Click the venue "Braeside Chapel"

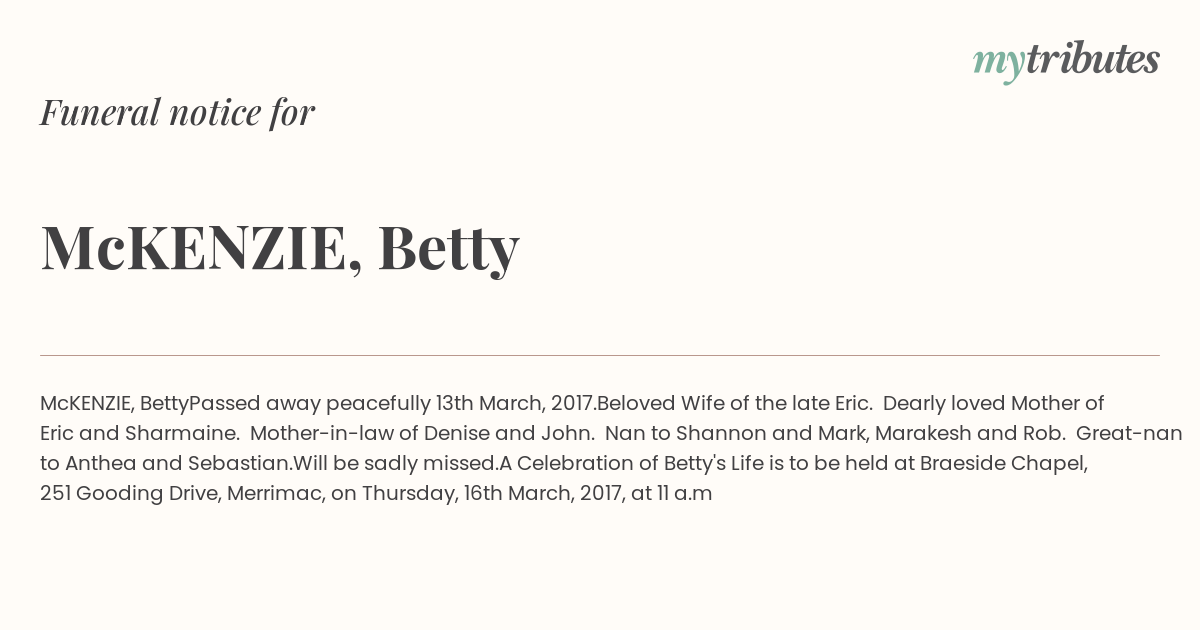coord(1002,464)
